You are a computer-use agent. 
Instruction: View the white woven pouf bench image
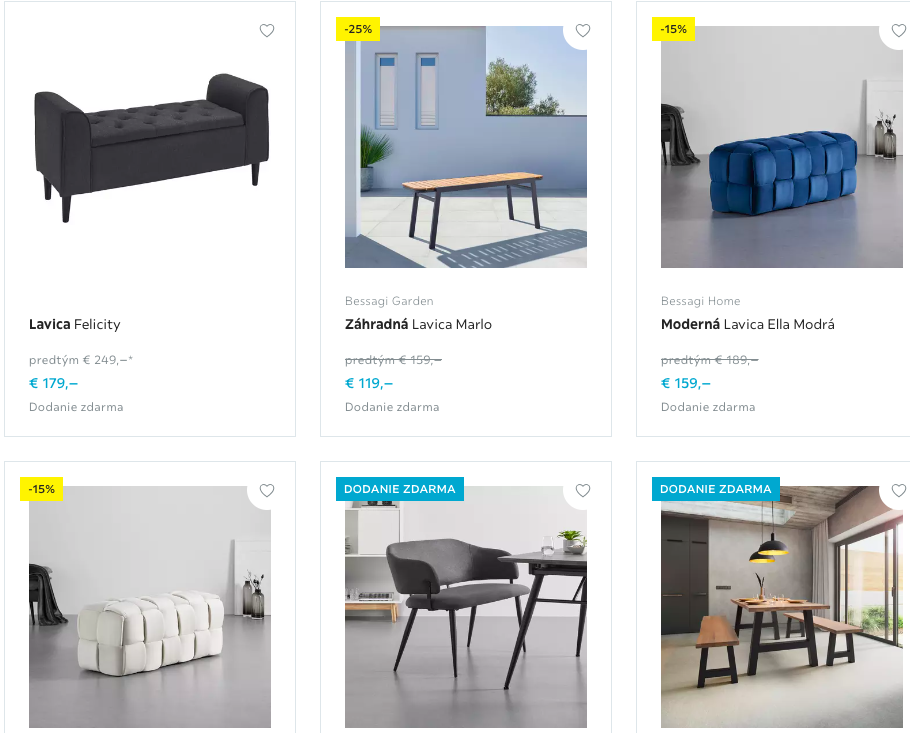(150, 606)
